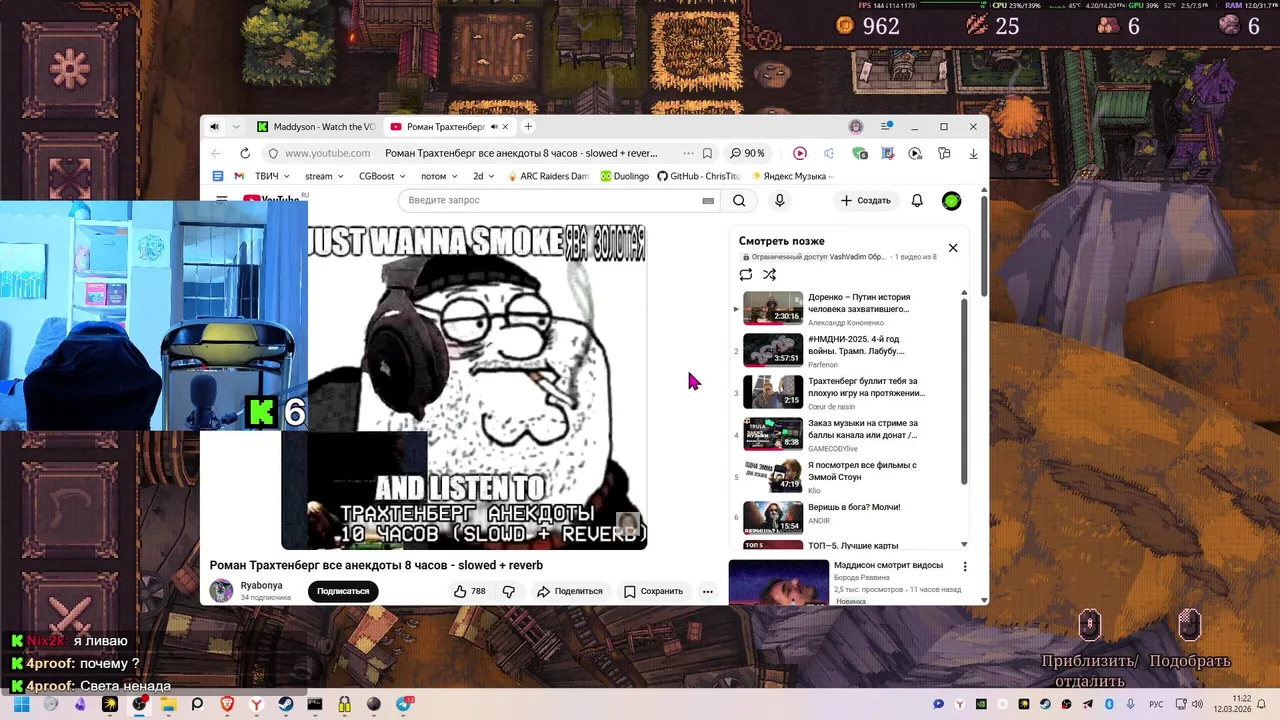Like the video showing 788 likes
This screenshot has height=720, width=1280.
pyautogui.click(x=469, y=591)
